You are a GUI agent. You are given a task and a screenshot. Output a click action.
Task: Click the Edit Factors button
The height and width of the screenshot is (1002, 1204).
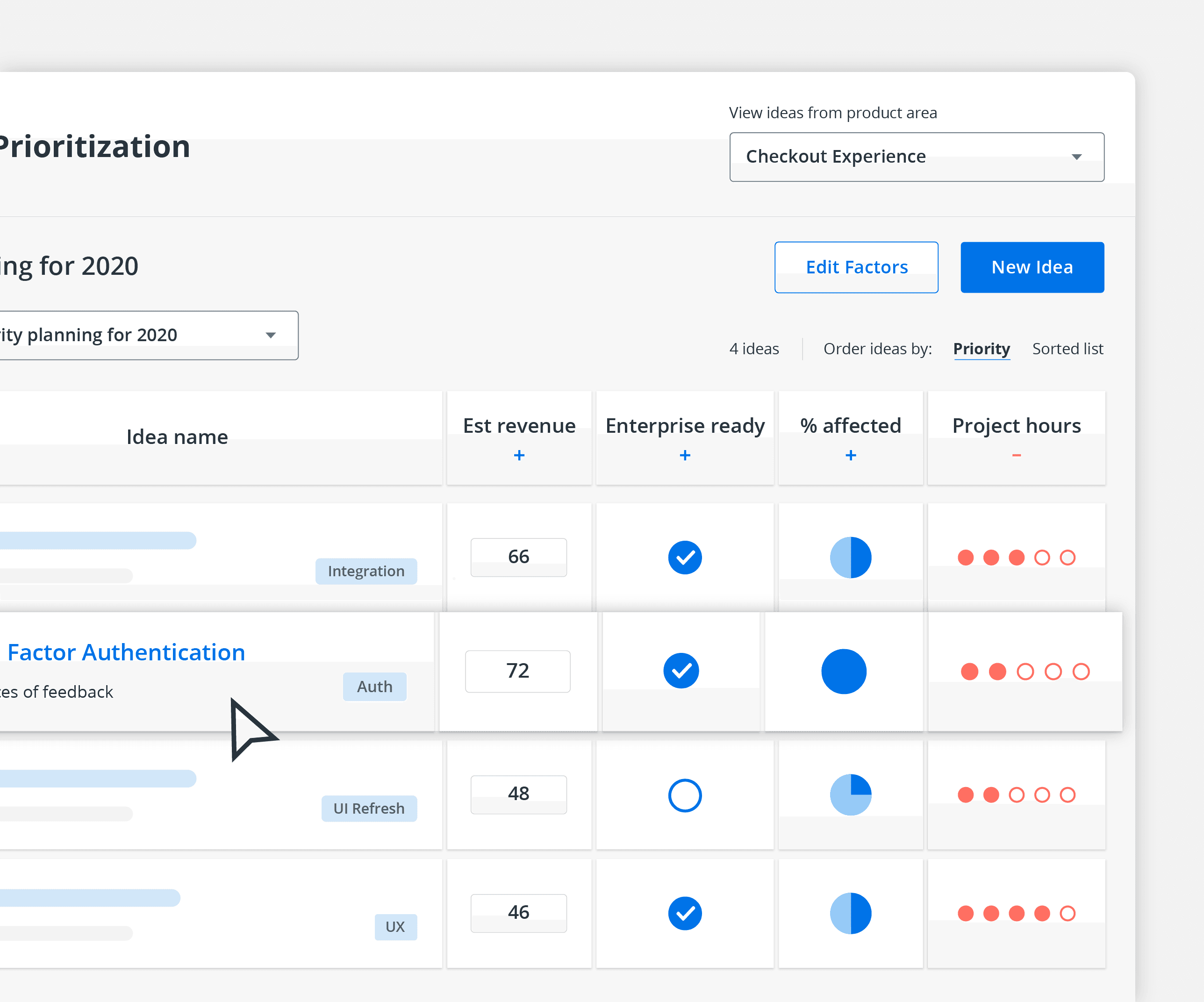[856, 267]
